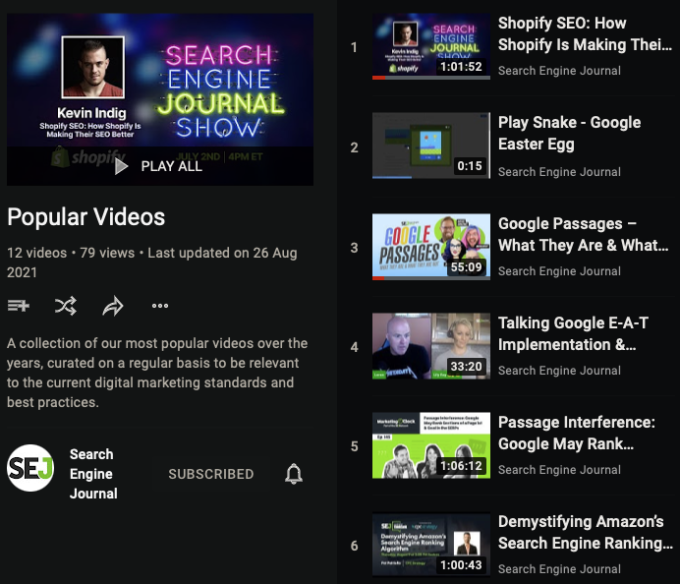Screen dimensions: 680x584
Task: Click channel name under Shopify SEO video
Action: click(559, 71)
